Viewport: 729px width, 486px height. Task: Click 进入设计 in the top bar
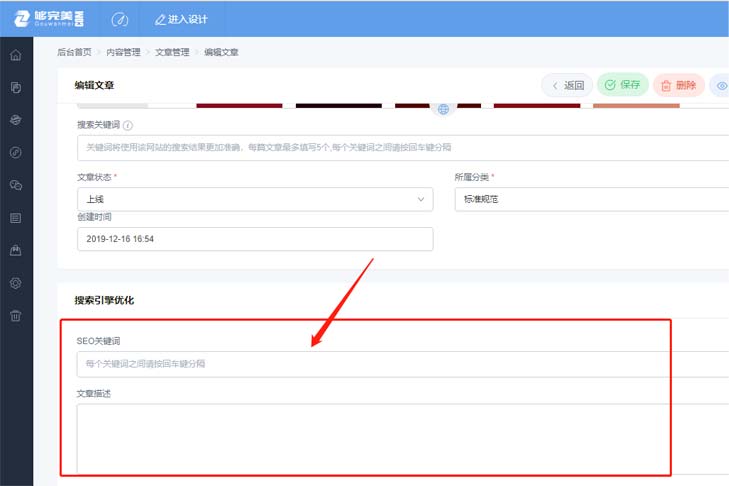coord(181,19)
